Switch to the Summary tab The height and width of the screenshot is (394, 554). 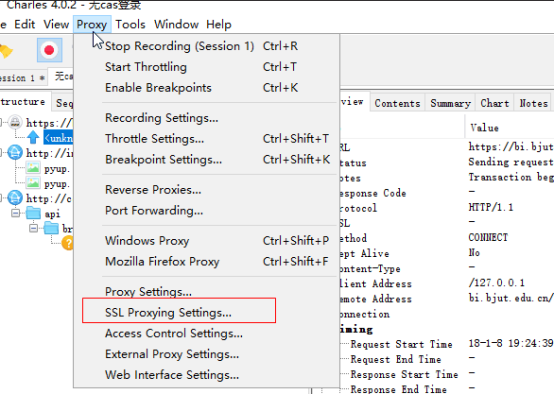click(x=450, y=103)
